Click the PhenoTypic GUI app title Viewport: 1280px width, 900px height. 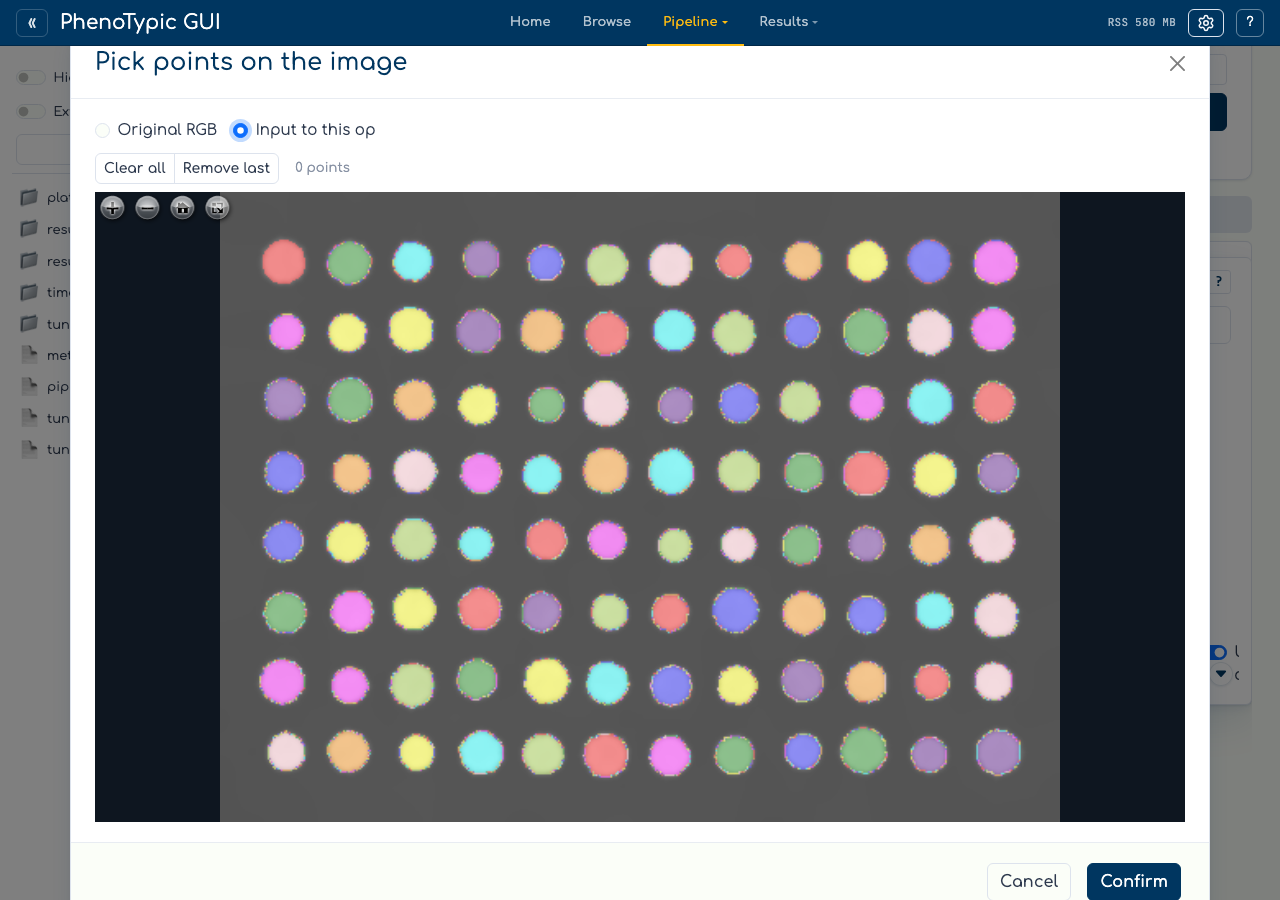pos(140,22)
